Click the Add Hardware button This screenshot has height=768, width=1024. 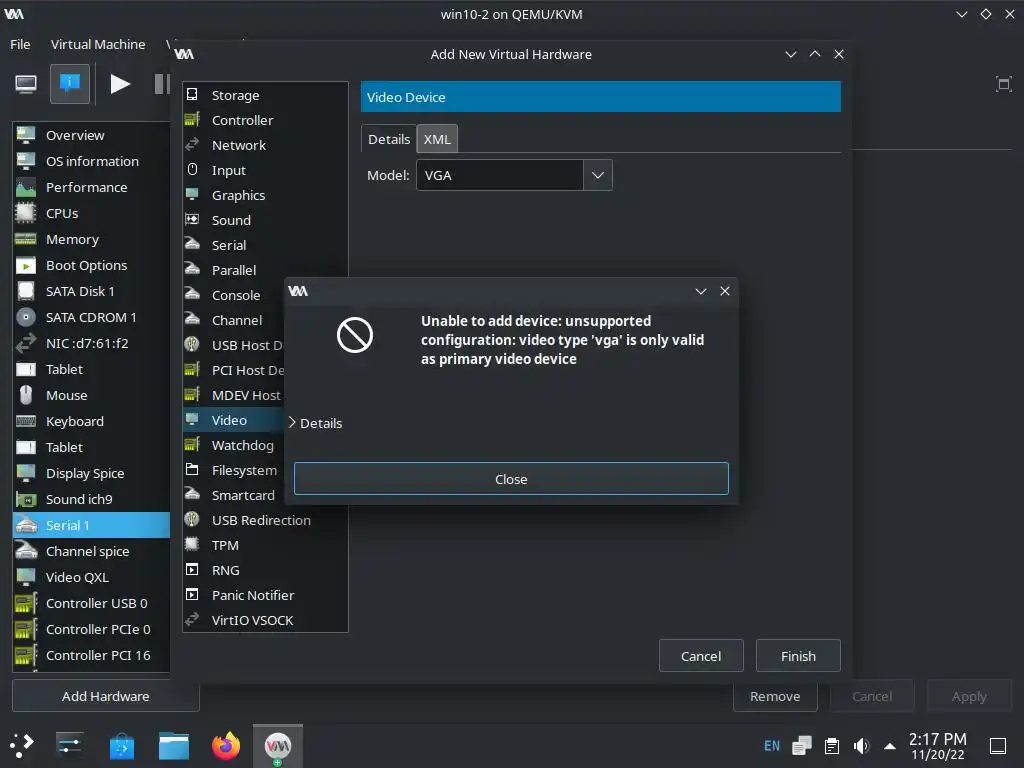click(x=106, y=696)
